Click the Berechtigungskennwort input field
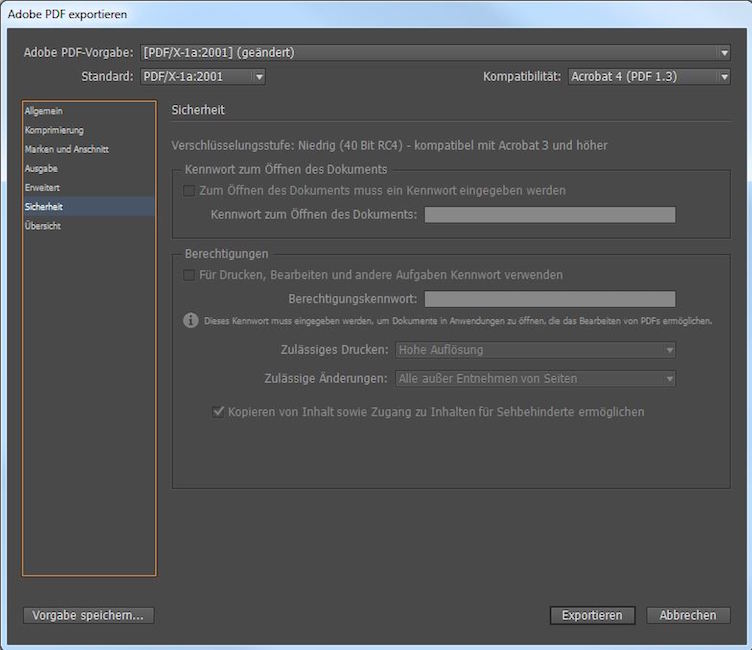 [550, 299]
